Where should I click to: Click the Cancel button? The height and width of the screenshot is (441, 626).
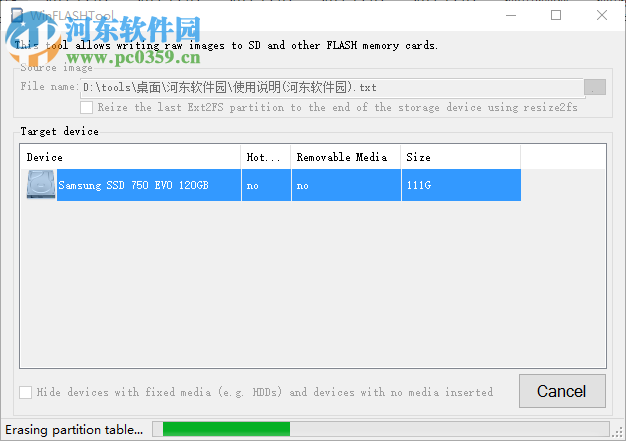(x=562, y=391)
